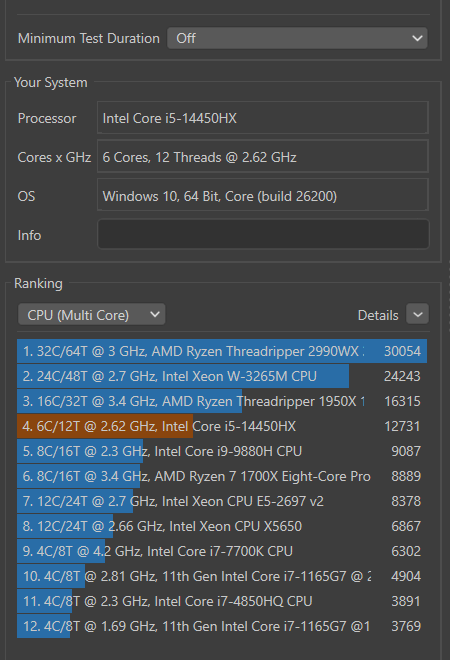Open the CPU (Multi Core) ranking dropdown
The height and width of the screenshot is (660, 450).
tap(91, 315)
